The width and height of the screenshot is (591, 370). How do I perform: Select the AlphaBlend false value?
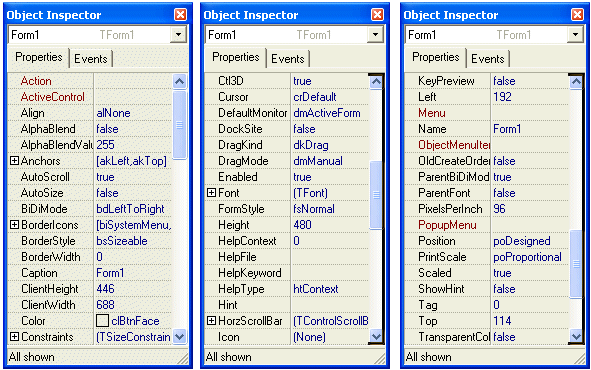(133, 129)
